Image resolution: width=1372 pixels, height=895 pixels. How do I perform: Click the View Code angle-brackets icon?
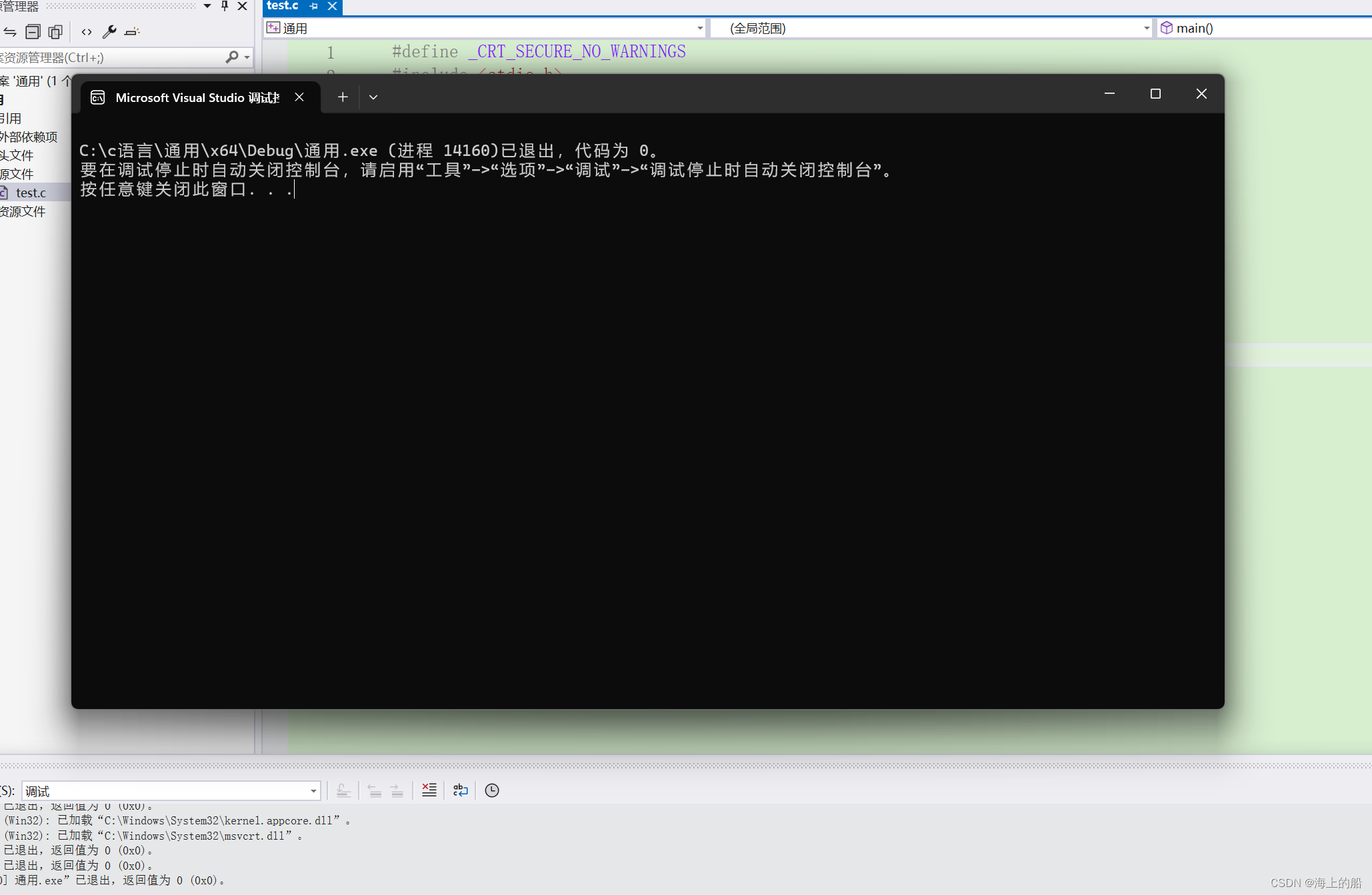(87, 31)
